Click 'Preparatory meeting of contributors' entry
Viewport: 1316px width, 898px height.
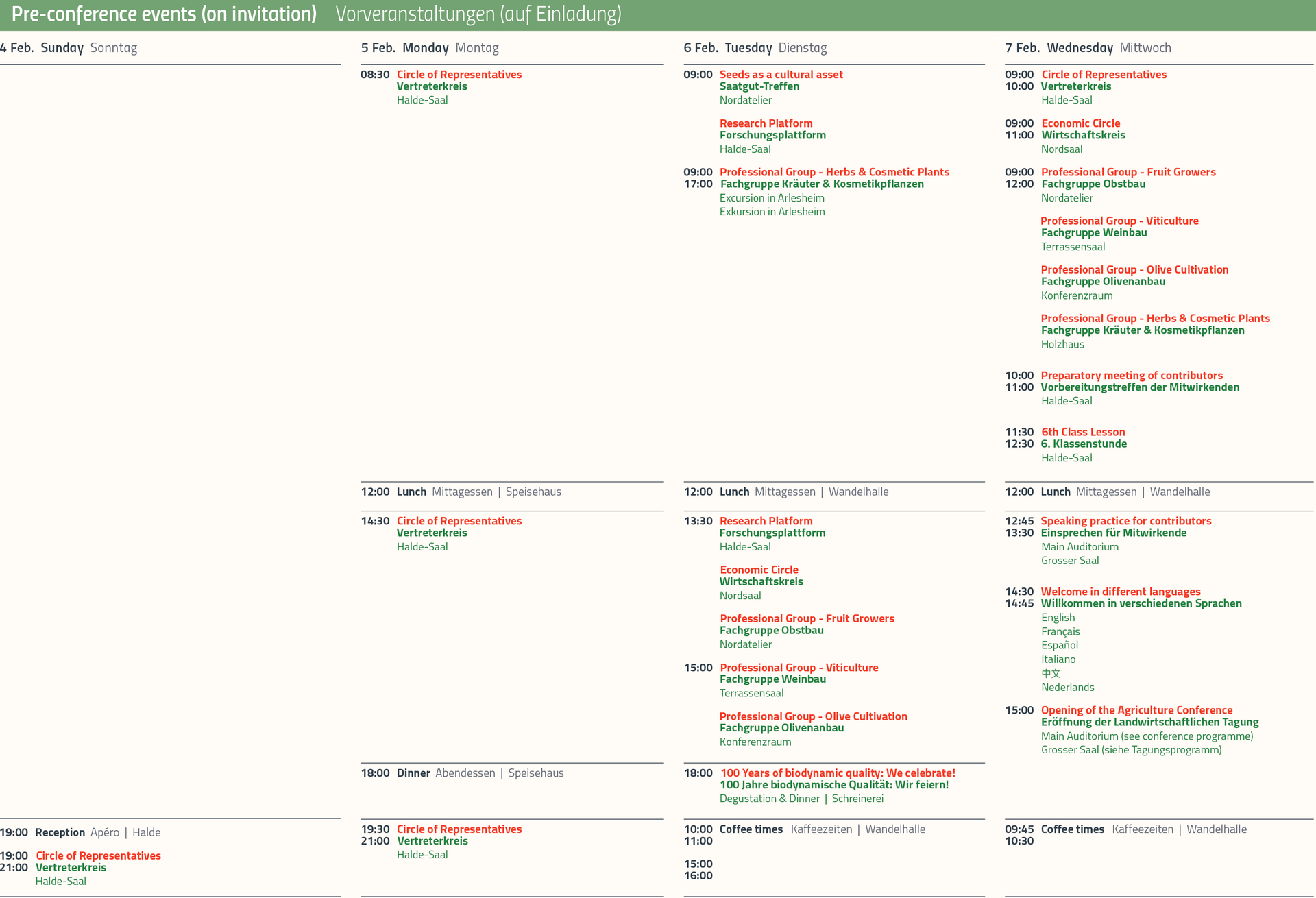(x=1132, y=376)
